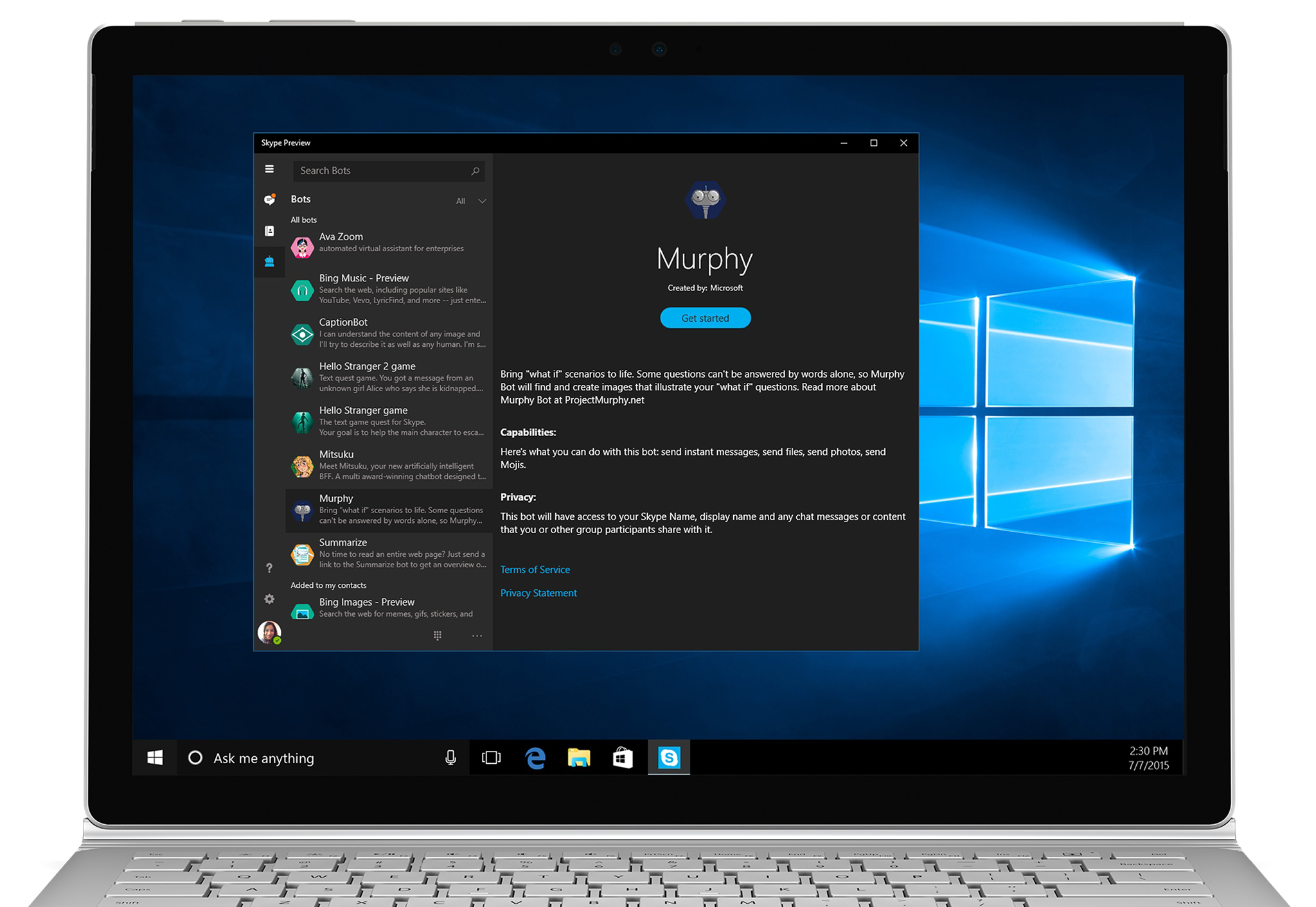Open the dial pad icon
Image resolution: width=1316 pixels, height=907 pixels.
pos(438,635)
